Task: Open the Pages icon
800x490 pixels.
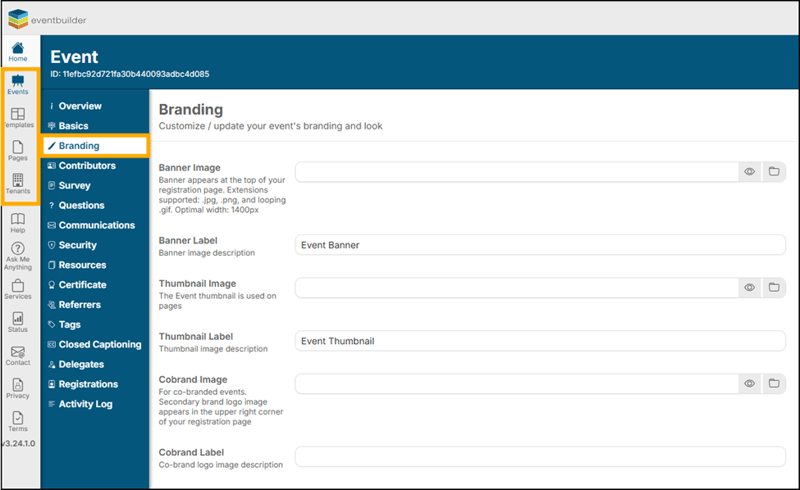Action: pos(18,151)
